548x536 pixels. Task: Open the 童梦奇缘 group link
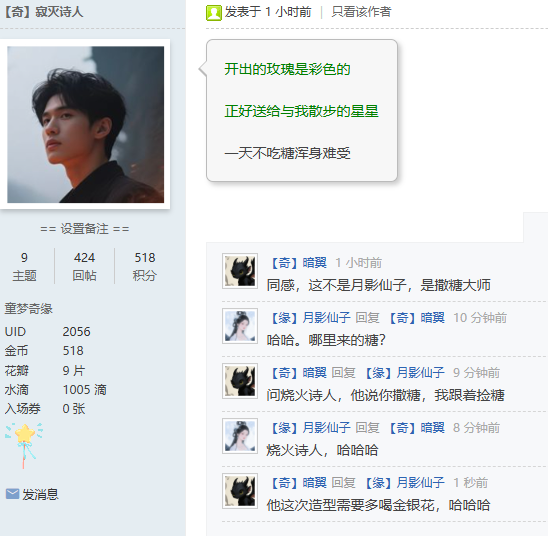point(28,309)
